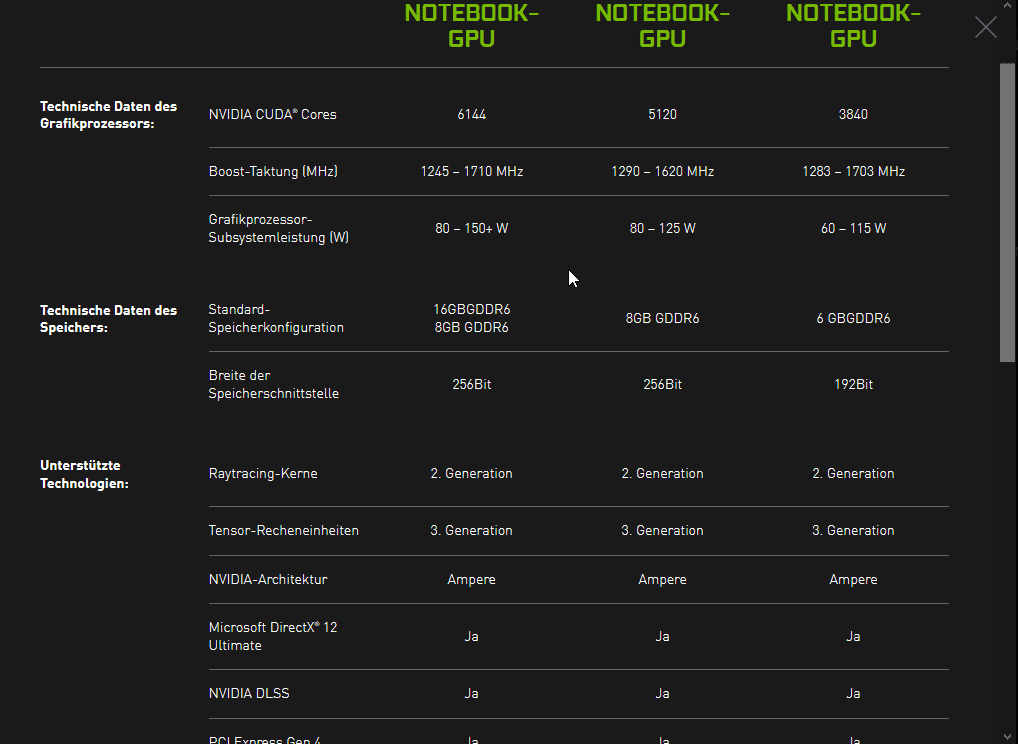Select the '6144' CUDA cores value
This screenshot has height=744, width=1018.
pyautogui.click(x=471, y=114)
